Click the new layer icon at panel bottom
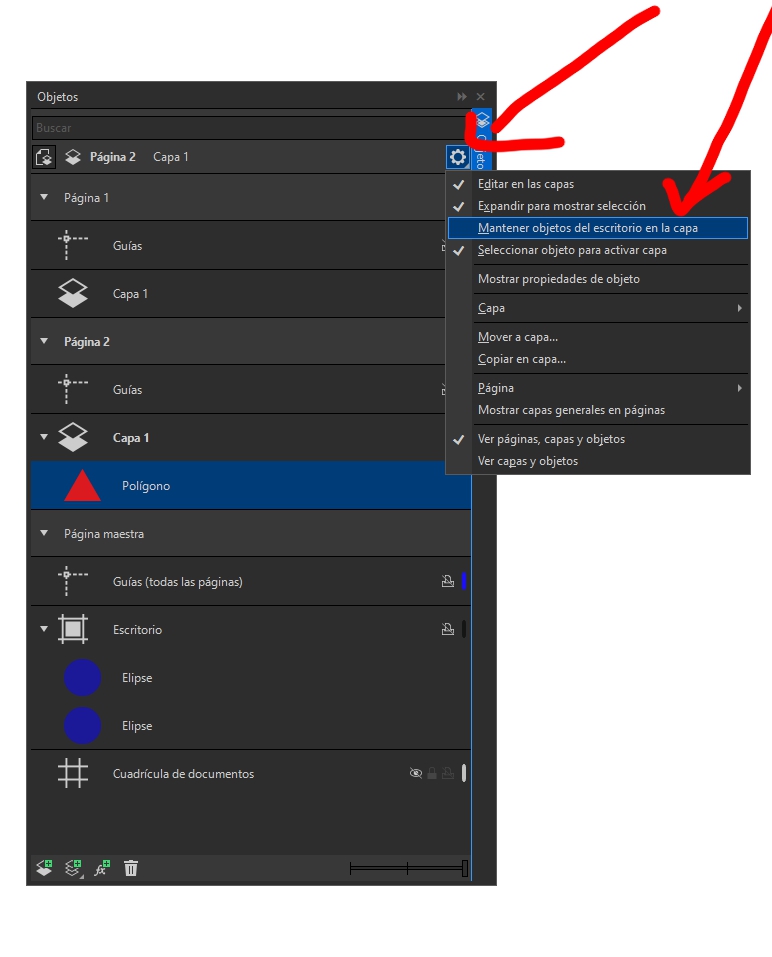This screenshot has width=772, height=957. [44, 868]
